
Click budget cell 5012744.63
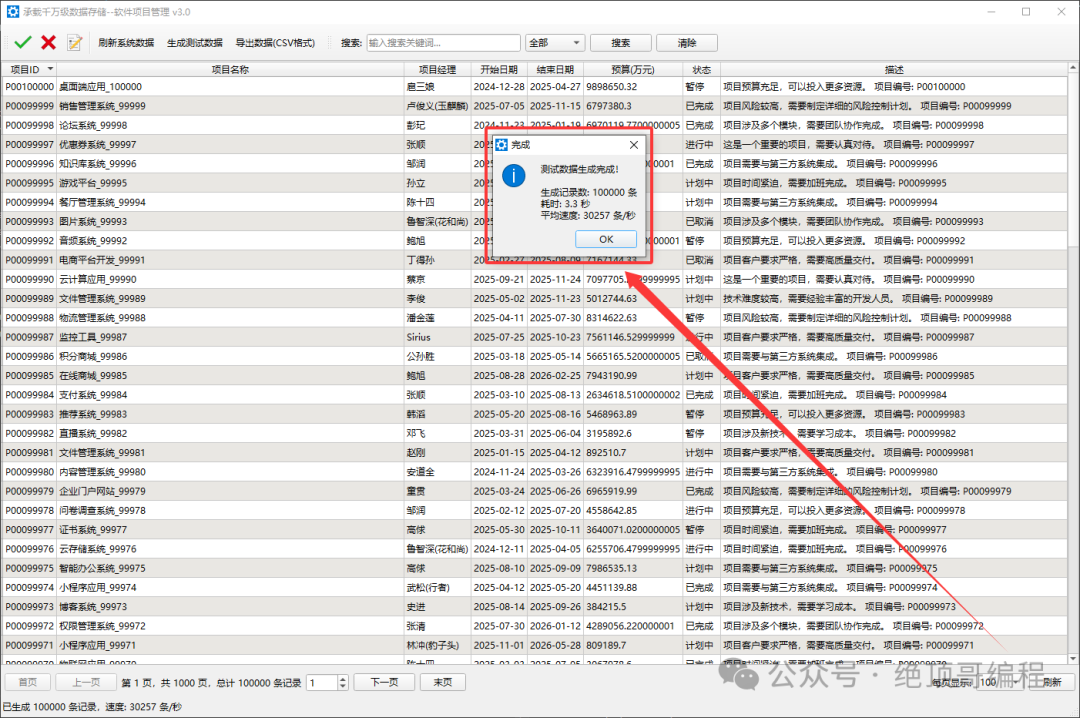click(633, 299)
